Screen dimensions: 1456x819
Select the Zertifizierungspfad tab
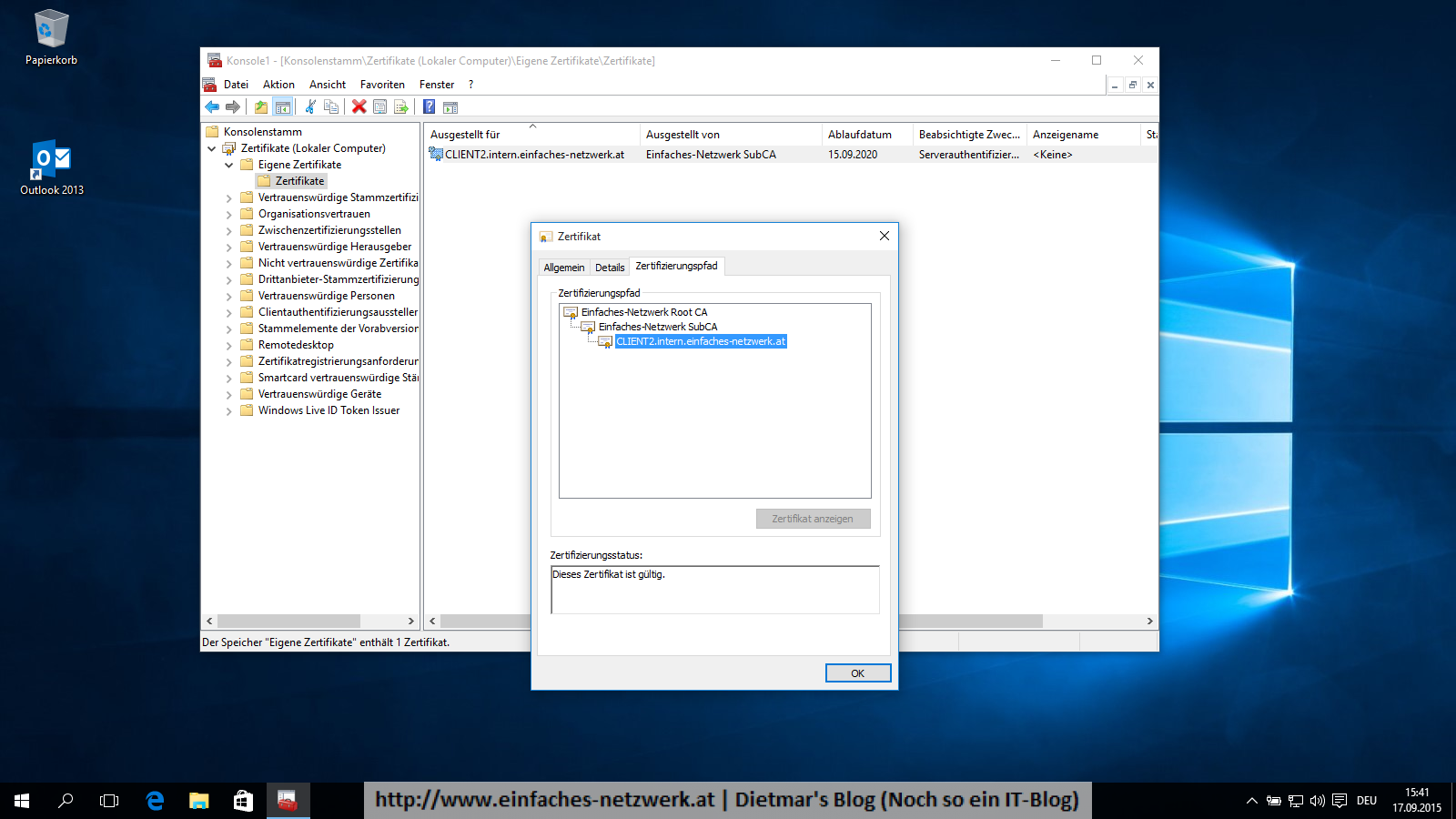(x=676, y=266)
